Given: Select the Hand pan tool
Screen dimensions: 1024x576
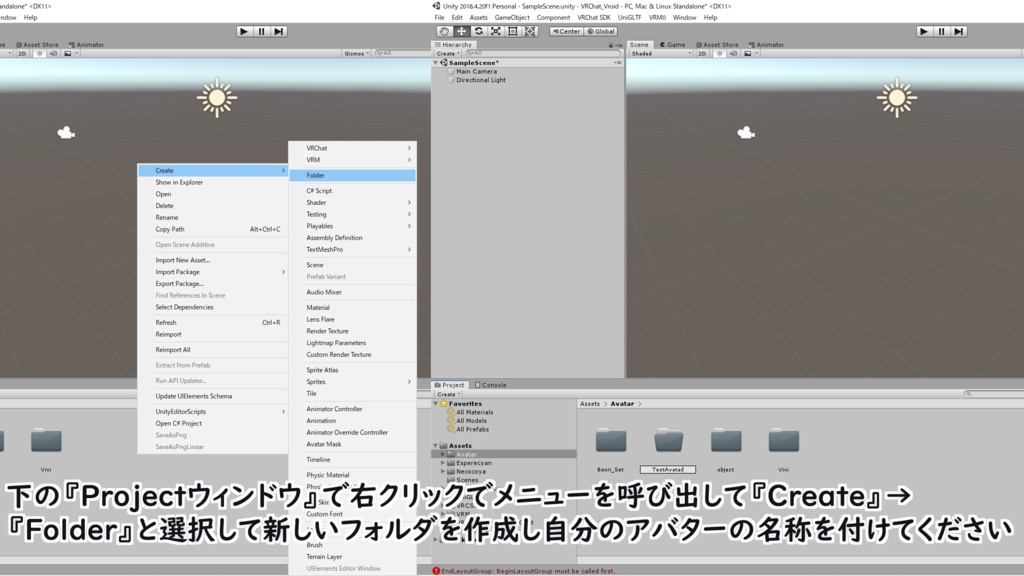Looking at the screenshot, I should (444, 31).
